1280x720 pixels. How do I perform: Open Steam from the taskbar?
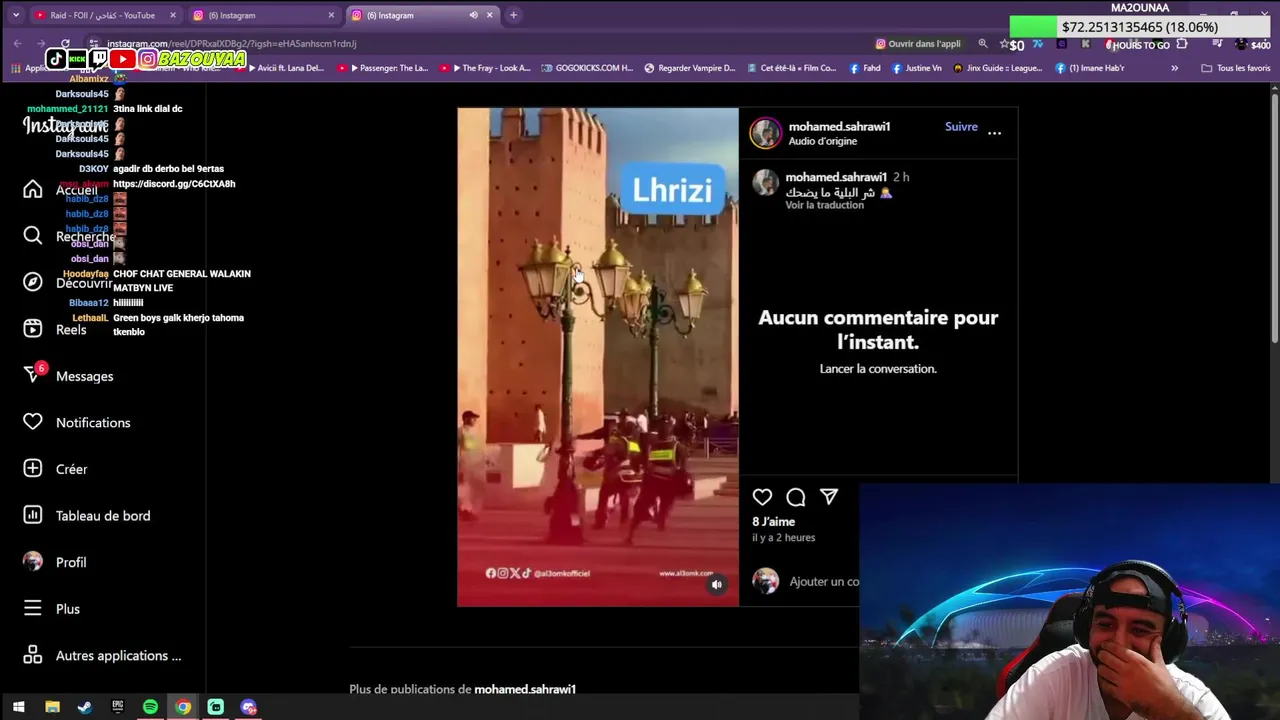pyautogui.click(x=85, y=707)
